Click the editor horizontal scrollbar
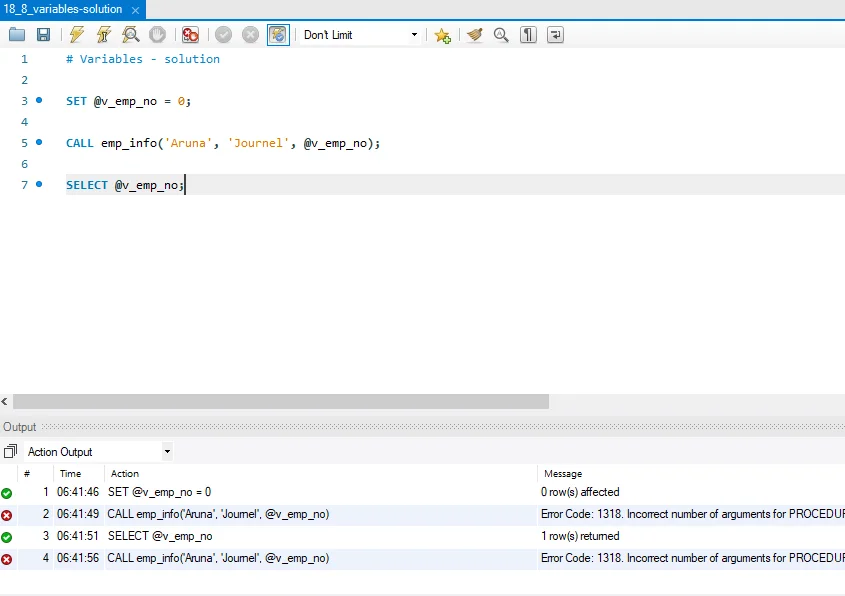Screen dimensions: 845x596 pyautogui.click(x=281, y=401)
